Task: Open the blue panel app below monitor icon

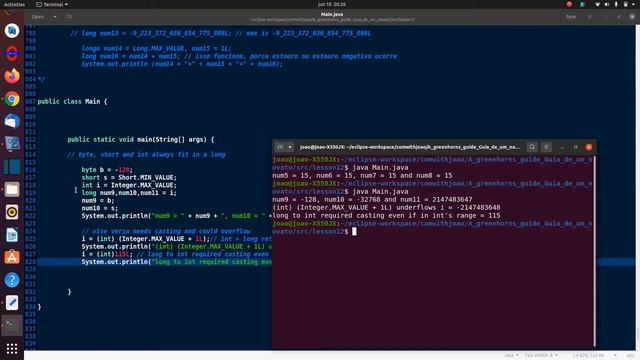Action: point(12,167)
